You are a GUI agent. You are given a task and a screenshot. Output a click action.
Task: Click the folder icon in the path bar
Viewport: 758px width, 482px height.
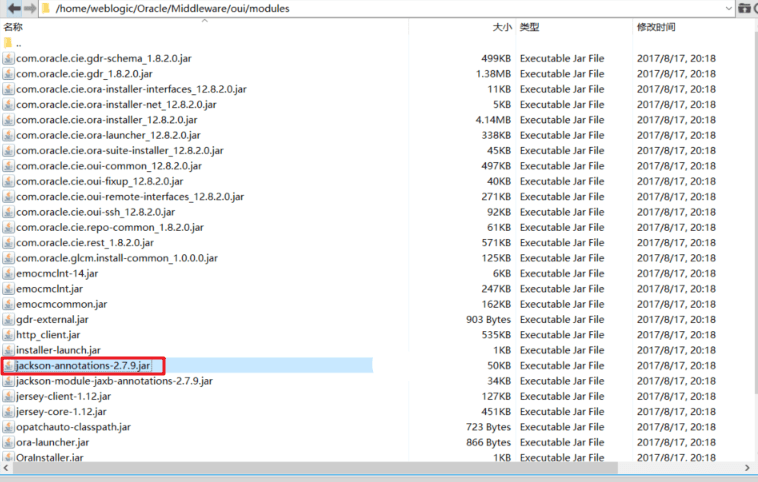coord(47,8)
